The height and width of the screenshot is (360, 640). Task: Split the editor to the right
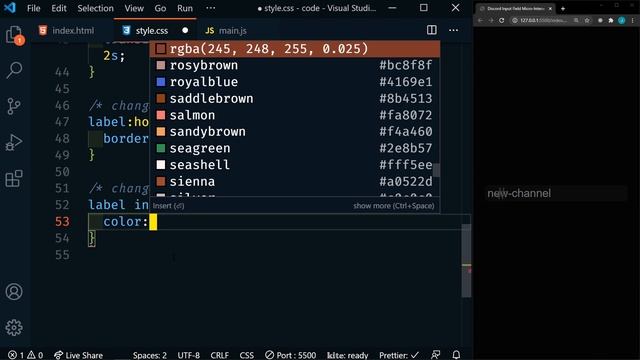[431, 30]
